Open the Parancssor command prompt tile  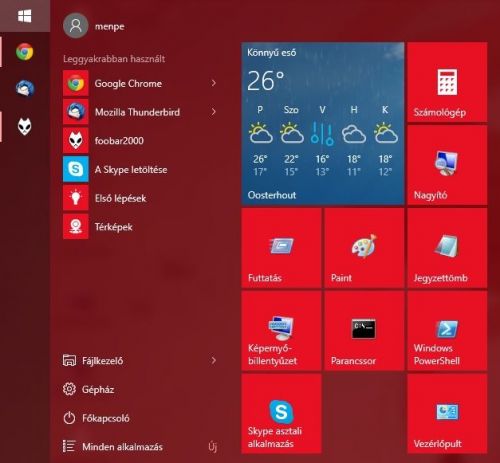click(x=364, y=331)
